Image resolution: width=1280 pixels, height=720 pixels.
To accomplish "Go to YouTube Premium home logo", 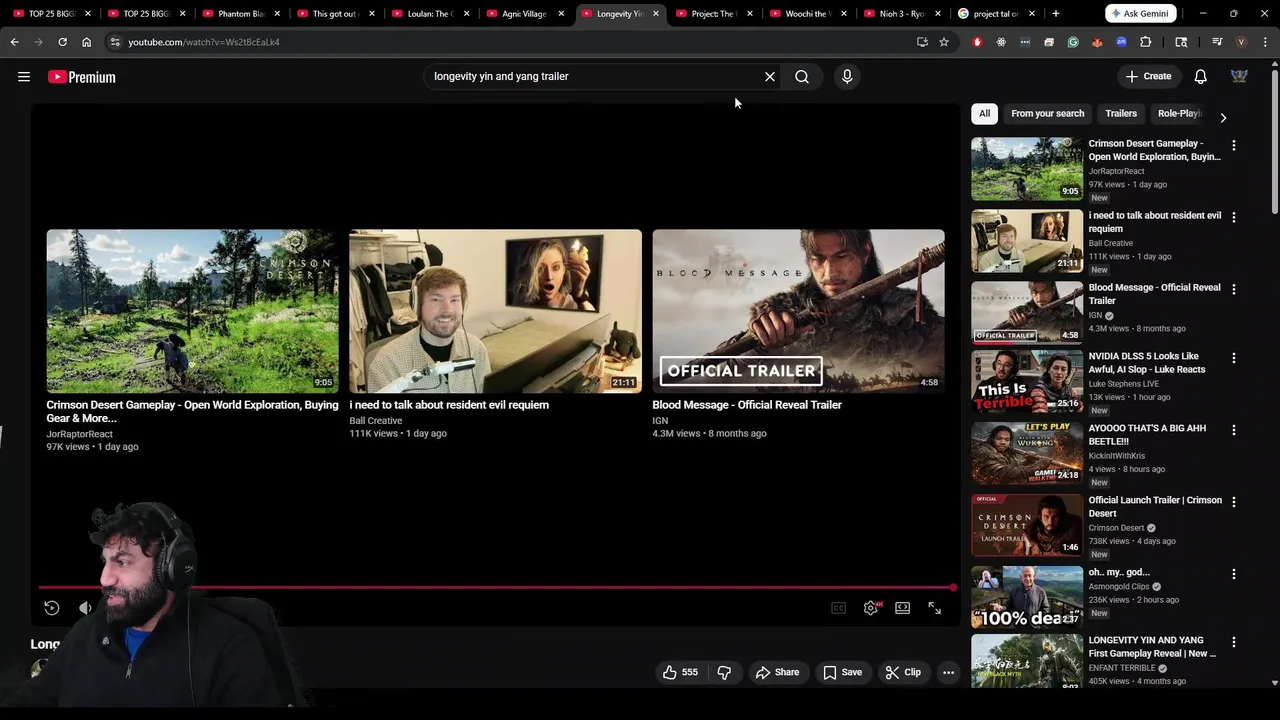I will [x=82, y=77].
